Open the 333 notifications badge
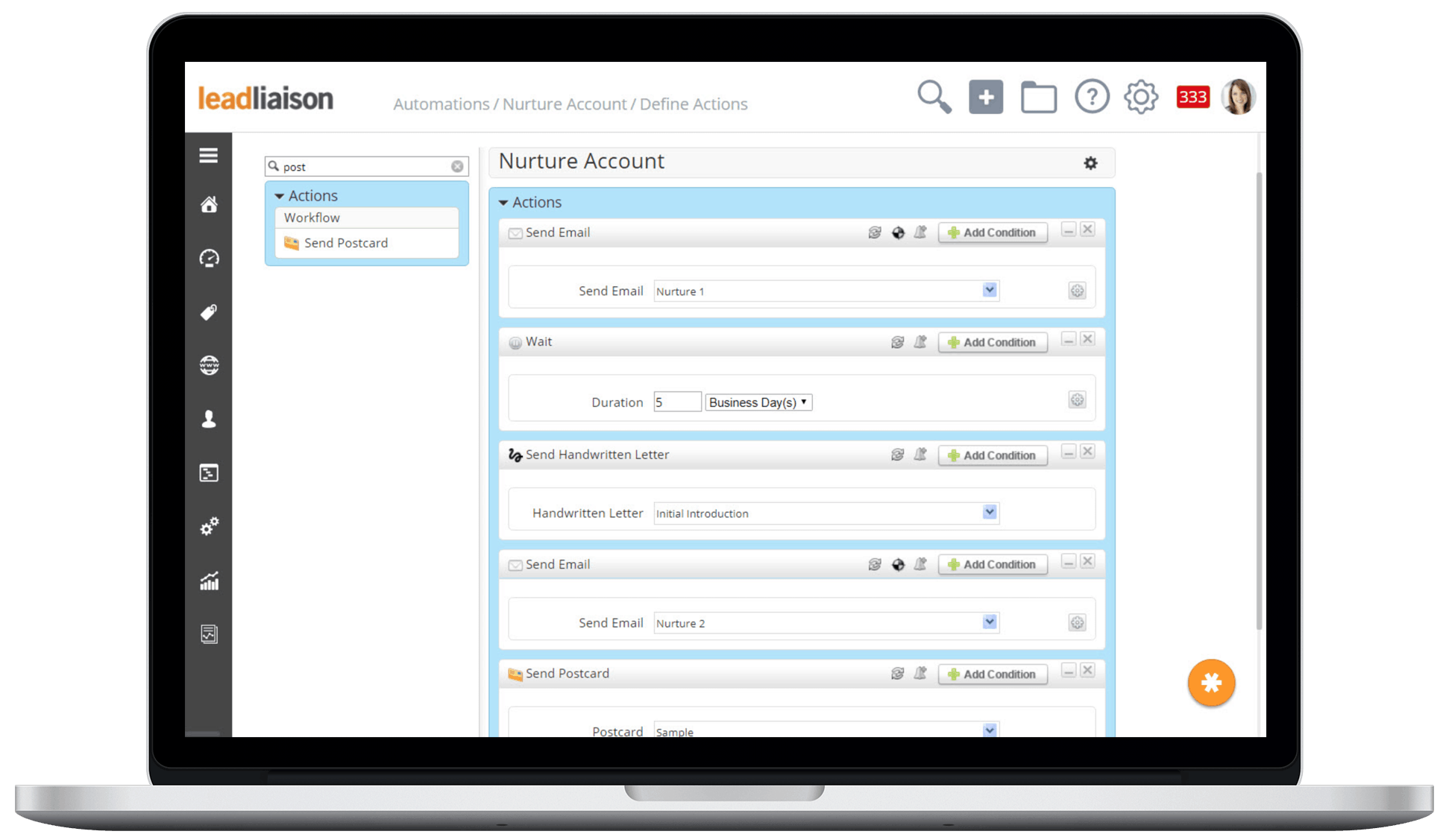Screen dimensions: 1449x840 (x=1192, y=97)
